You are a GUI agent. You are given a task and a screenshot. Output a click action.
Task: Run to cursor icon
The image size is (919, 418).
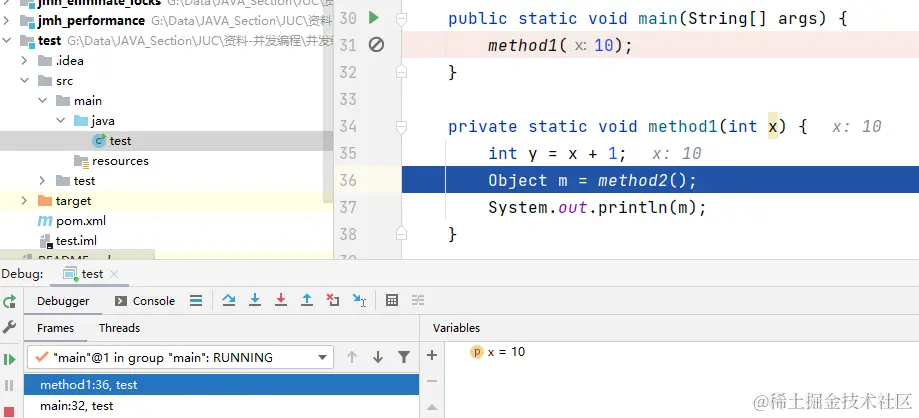click(359, 301)
